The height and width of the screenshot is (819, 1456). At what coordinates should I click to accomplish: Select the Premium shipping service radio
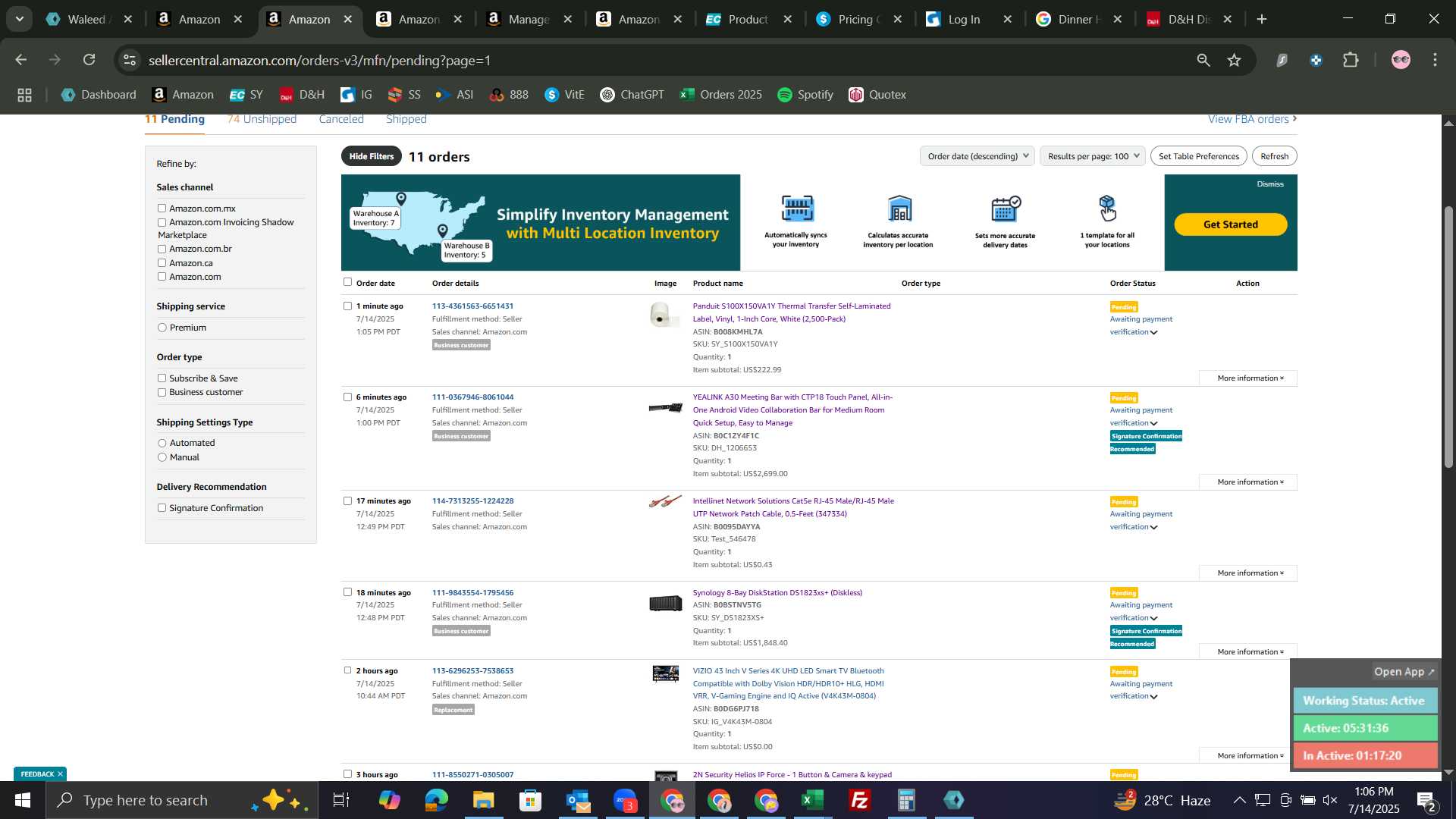click(162, 328)
